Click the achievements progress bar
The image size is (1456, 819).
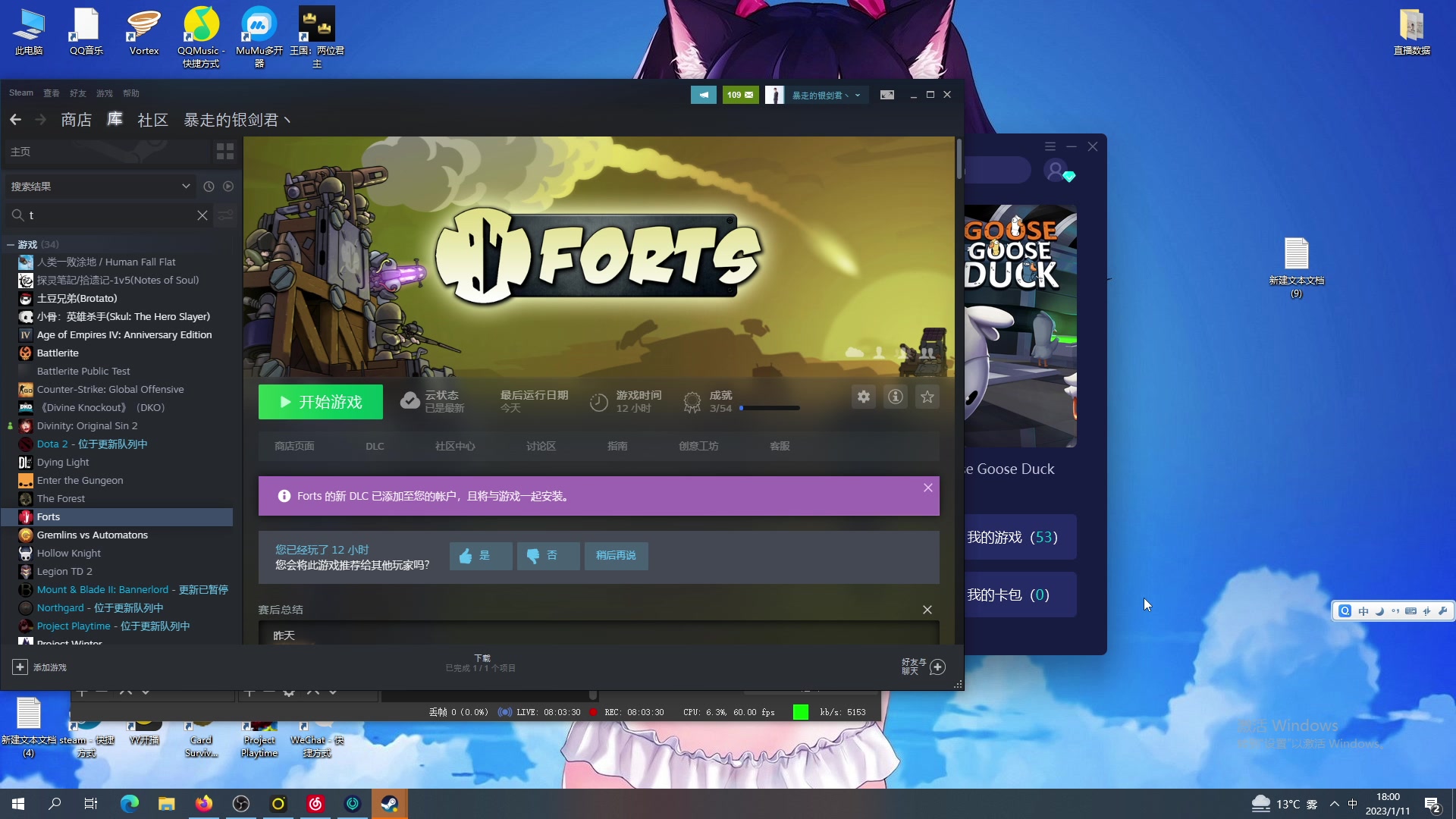click(768, 408)
